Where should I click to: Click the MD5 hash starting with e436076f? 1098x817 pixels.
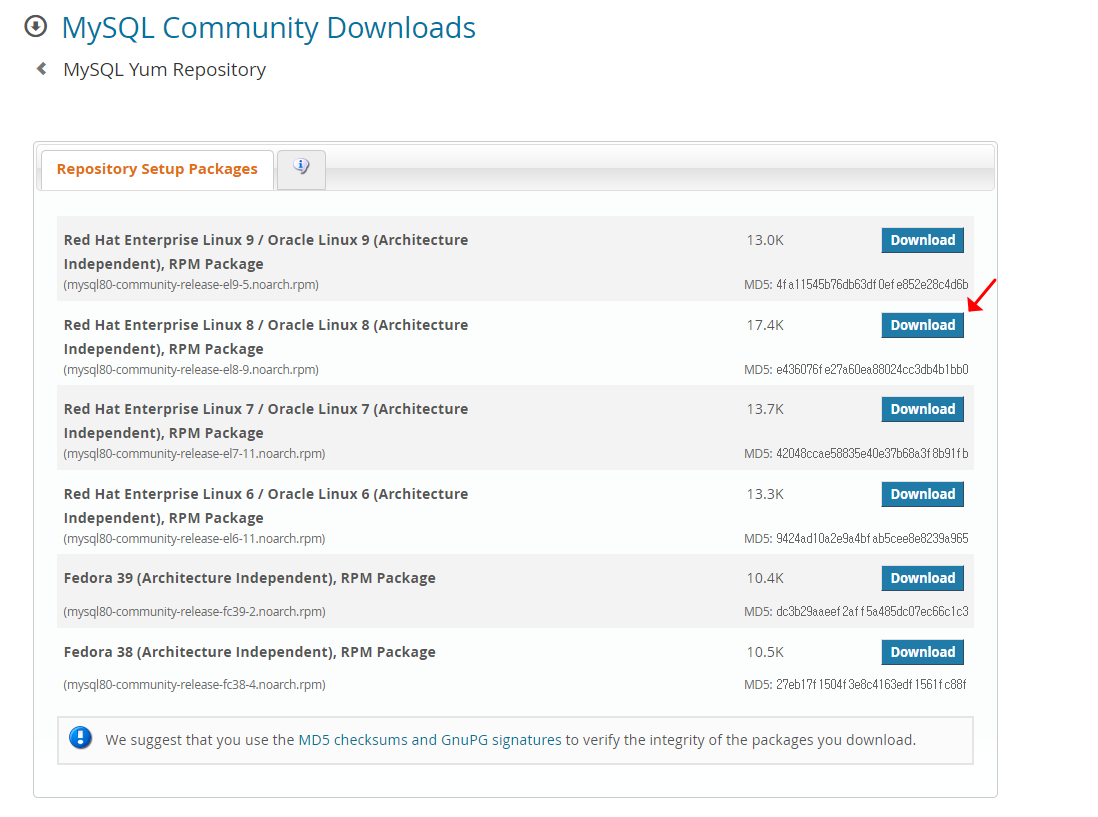[872, 370]
